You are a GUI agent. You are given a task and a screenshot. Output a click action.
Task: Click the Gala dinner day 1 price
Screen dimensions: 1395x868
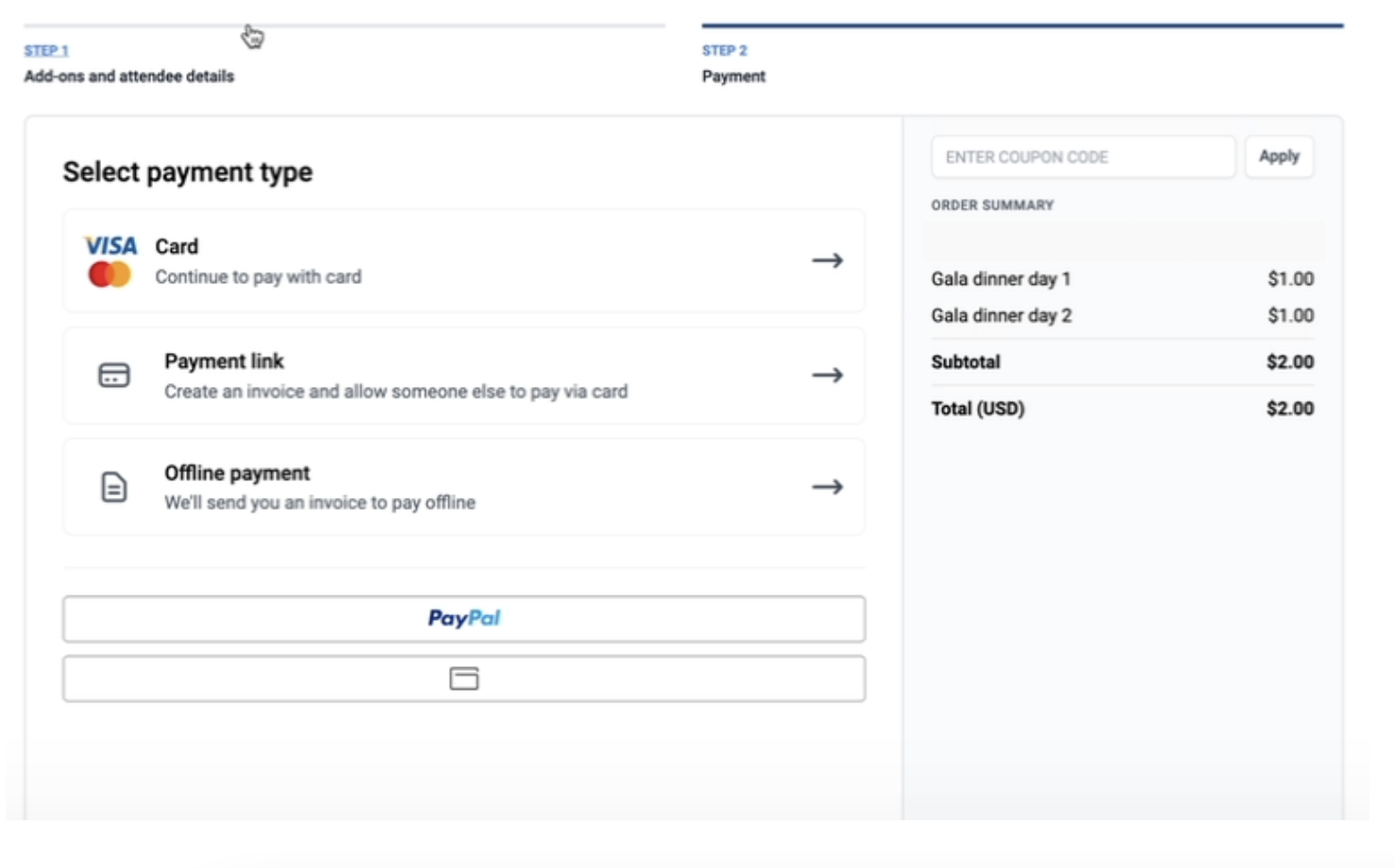[x=1290, y=279]
